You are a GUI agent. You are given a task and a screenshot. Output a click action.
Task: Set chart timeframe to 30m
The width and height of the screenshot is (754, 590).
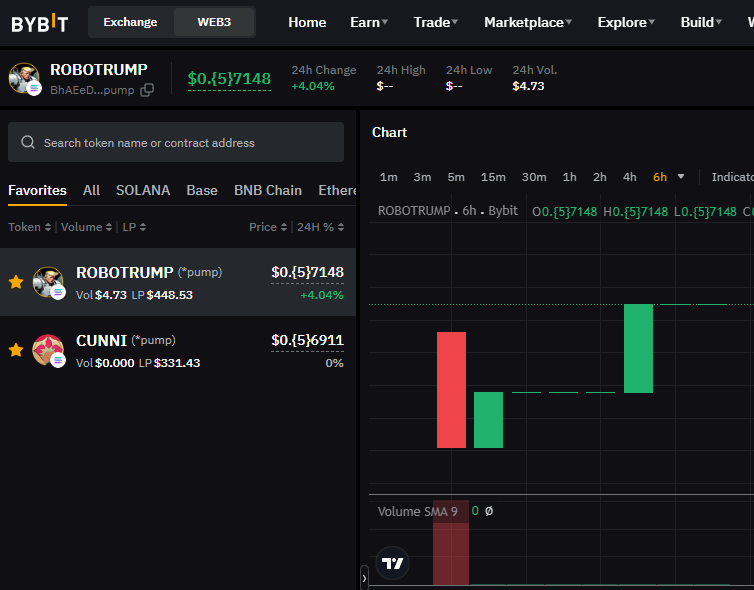(x=534, y=177)
